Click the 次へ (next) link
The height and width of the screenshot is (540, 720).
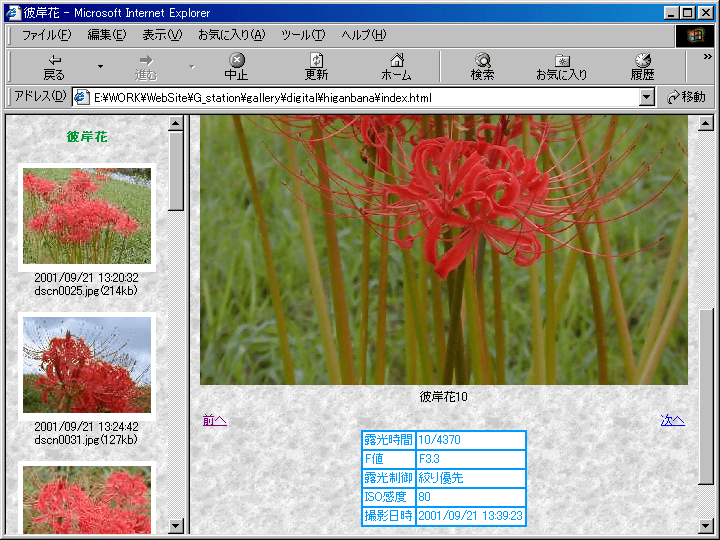tap(672, 421)
